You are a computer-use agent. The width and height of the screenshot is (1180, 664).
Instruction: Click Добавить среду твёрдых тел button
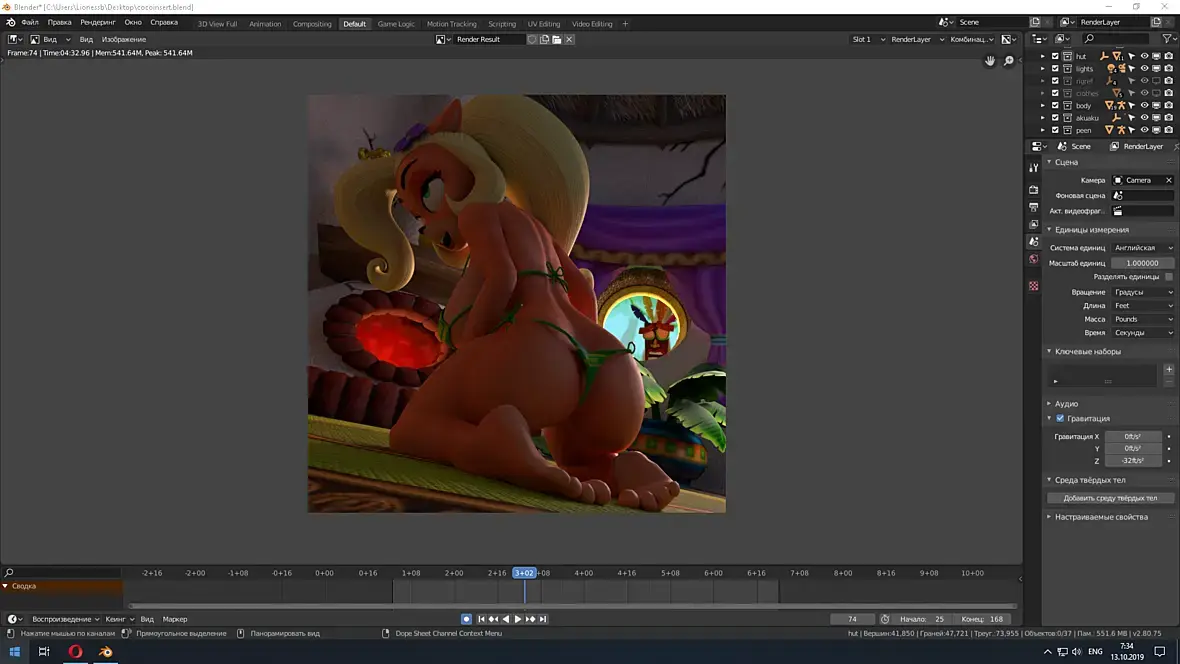coord(1110,498)
